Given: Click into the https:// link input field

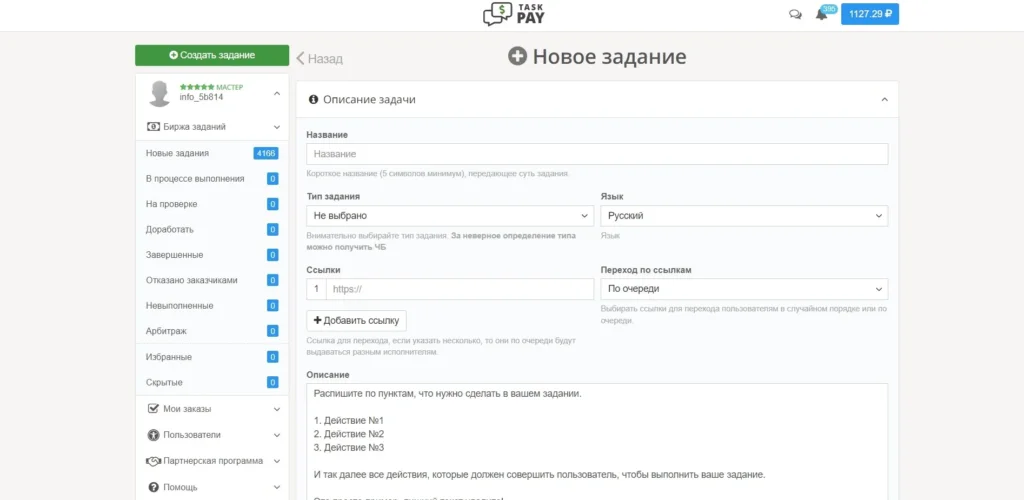Looking at the screenshot, I should tap(460, 289).
